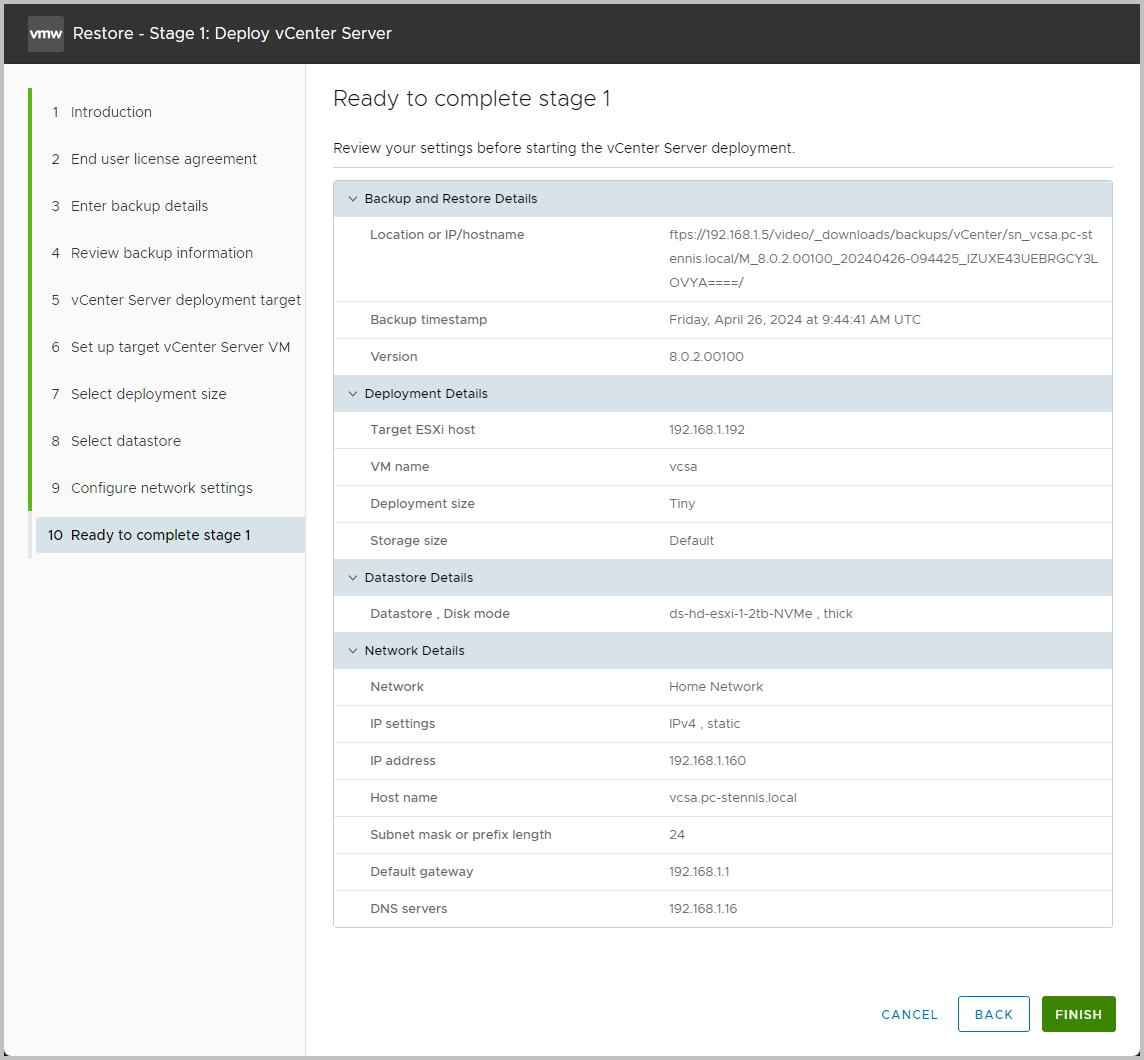Click the chevron next to Backup and Restore Details
This screenshot has height=1060, width=1144.
click(353, 198)
